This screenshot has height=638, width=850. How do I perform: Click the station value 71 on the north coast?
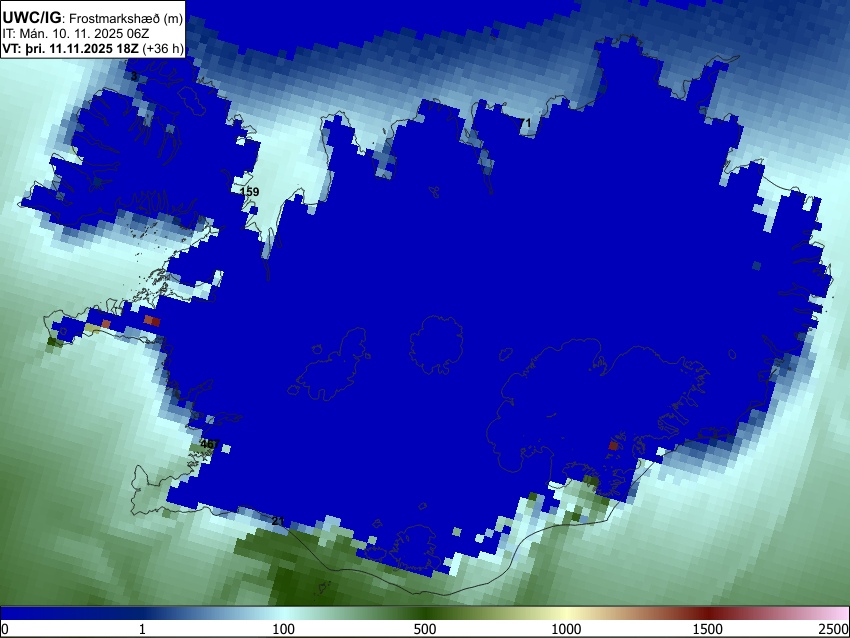[525, 123]
